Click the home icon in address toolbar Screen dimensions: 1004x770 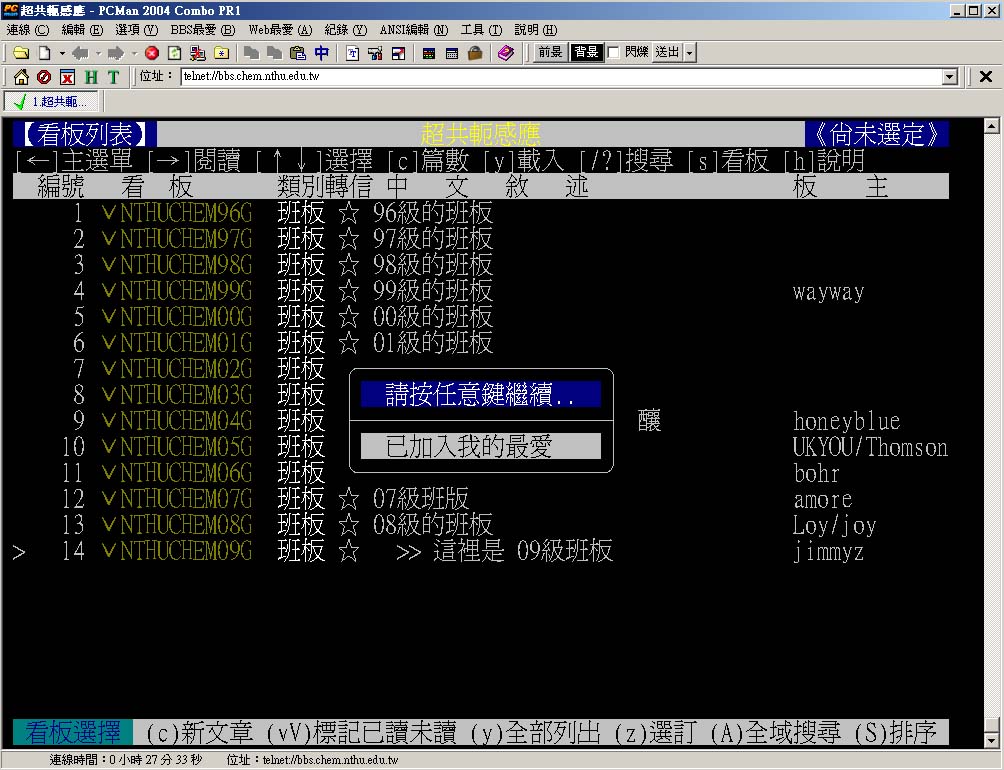[21, 77]
